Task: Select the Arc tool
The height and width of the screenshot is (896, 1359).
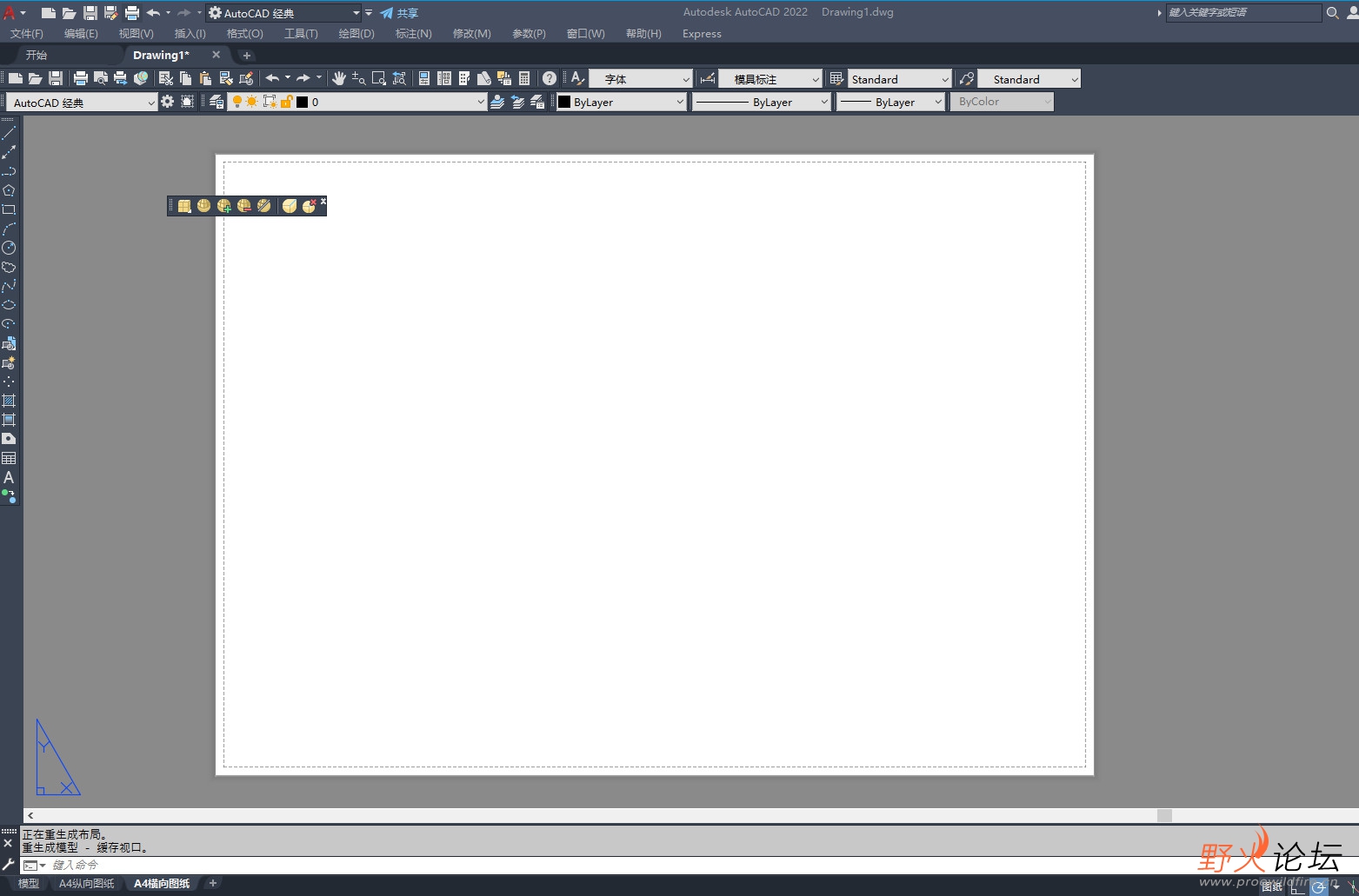Action: pyautogui.click(x=9, y=229)
